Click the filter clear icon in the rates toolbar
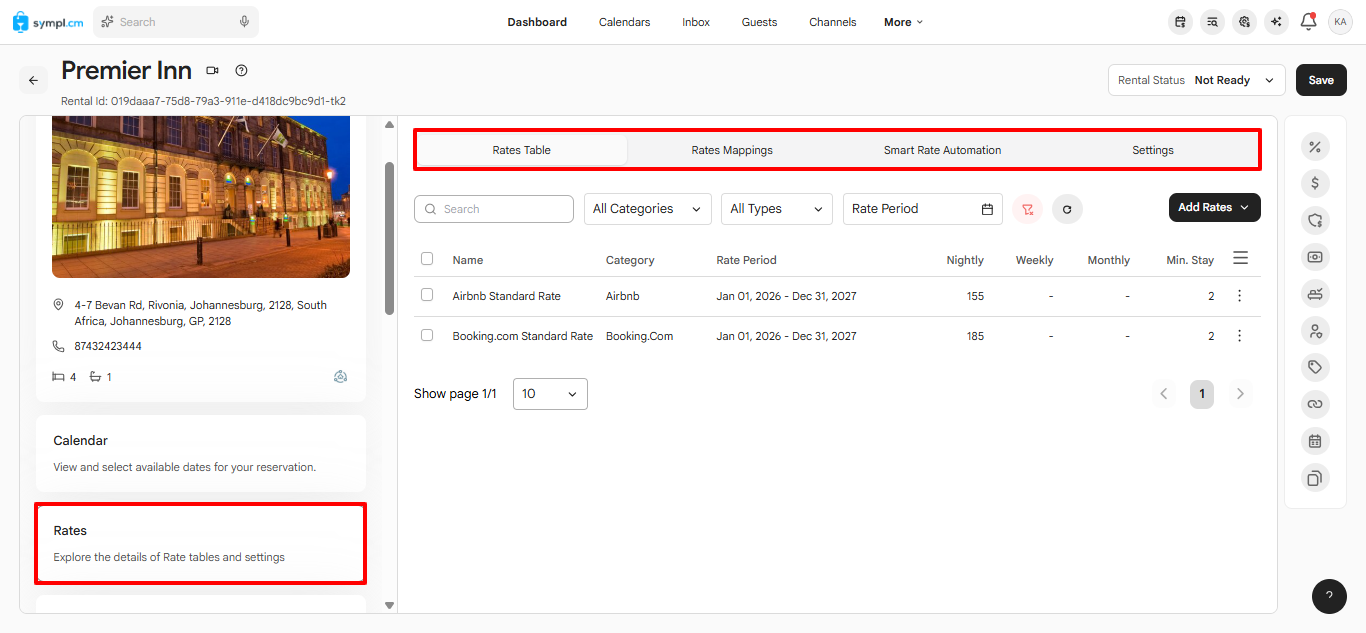This screenshot has height=633, width=1366. 1027,209
